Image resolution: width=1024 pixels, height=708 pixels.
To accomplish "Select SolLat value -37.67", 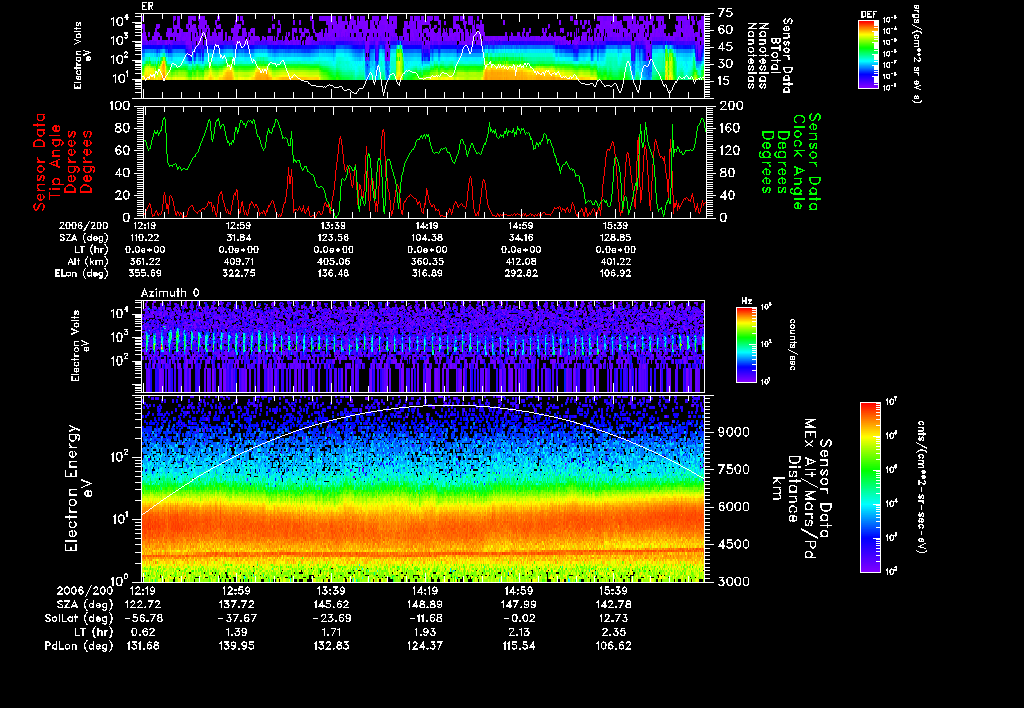I will 236,618.
